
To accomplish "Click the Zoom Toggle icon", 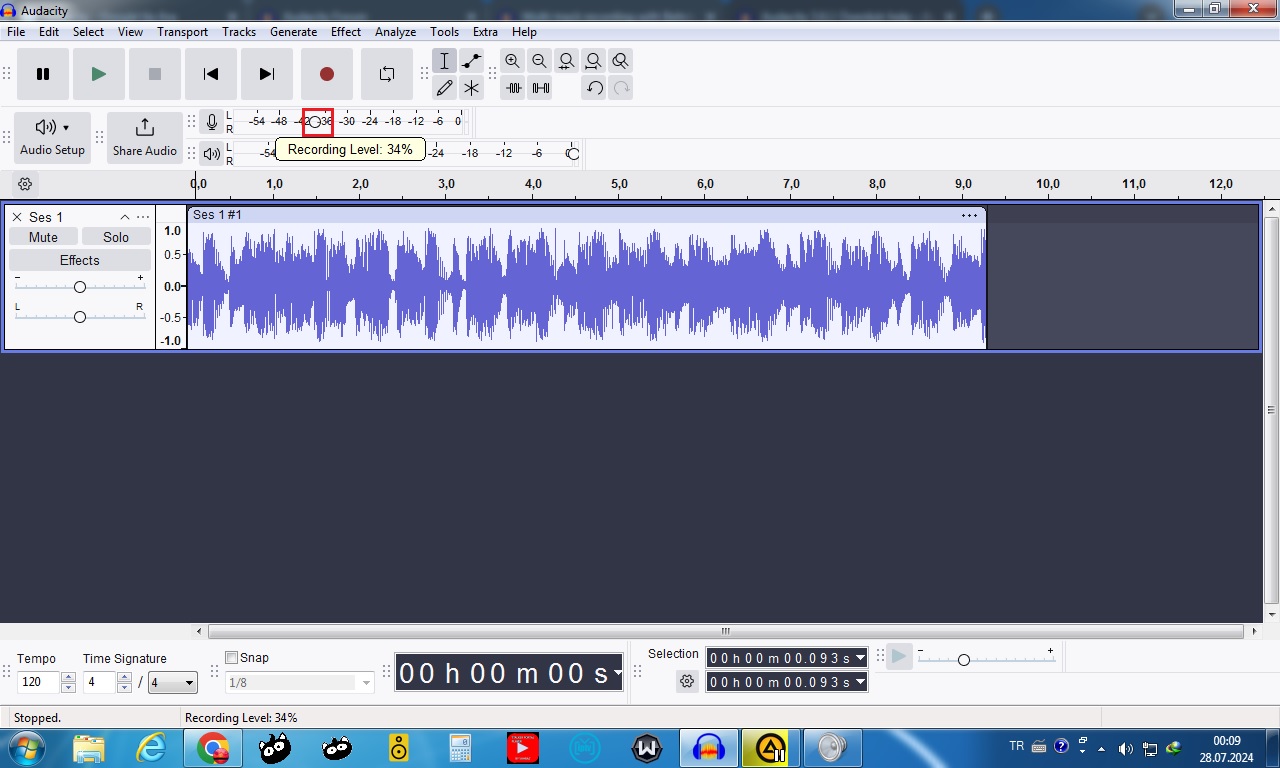I will [x=621, y=61].
